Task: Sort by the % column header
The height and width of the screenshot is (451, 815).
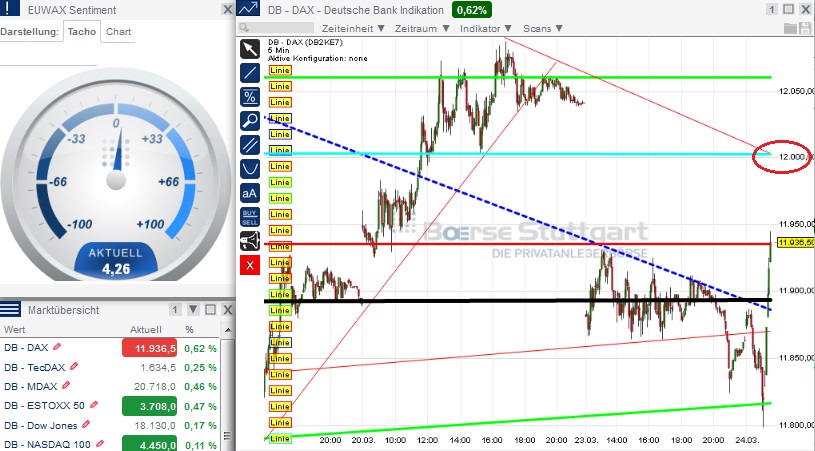Action: click(x=190, y=329)
